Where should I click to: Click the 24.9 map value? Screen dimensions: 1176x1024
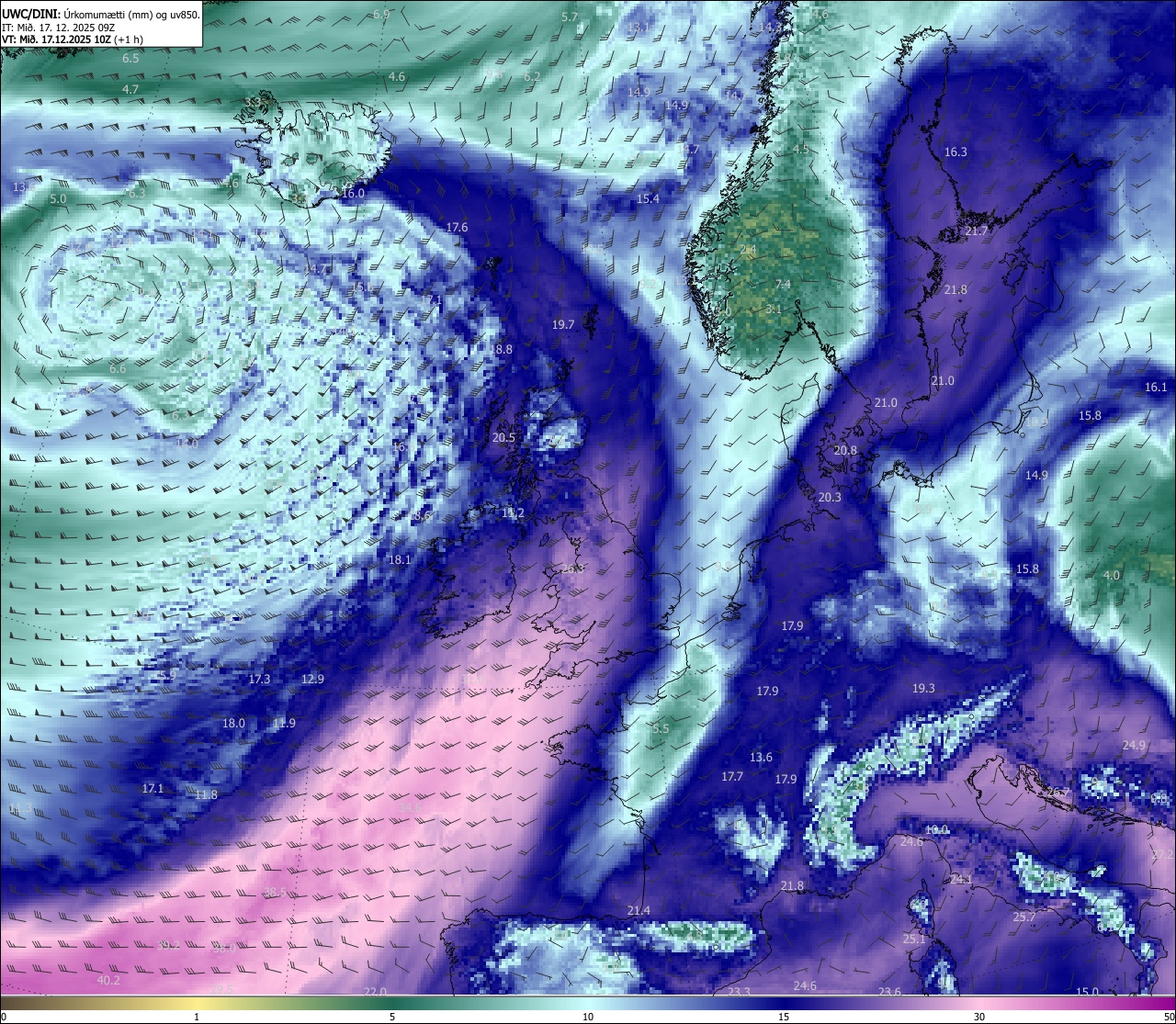pyautogui.click(x=1134, y=745)
